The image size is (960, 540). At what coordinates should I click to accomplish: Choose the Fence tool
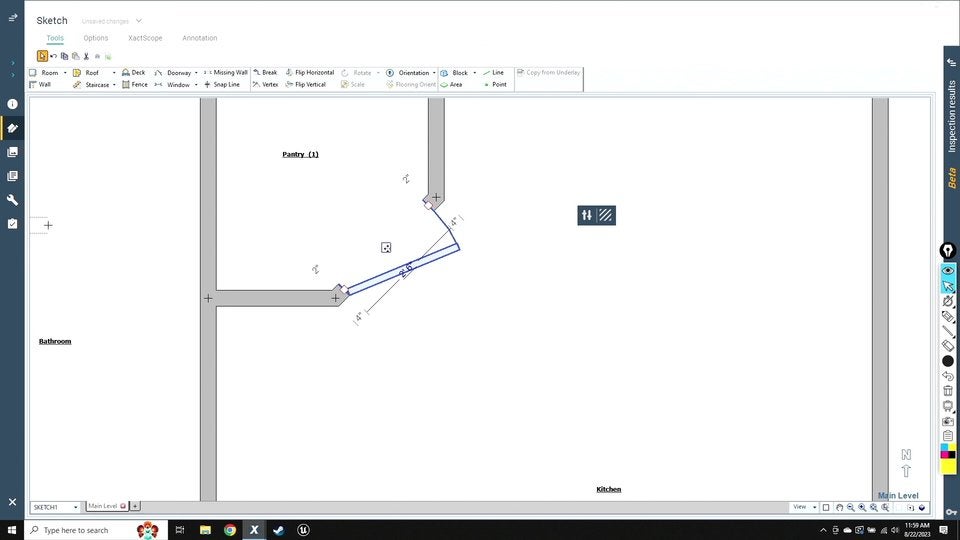134,85
